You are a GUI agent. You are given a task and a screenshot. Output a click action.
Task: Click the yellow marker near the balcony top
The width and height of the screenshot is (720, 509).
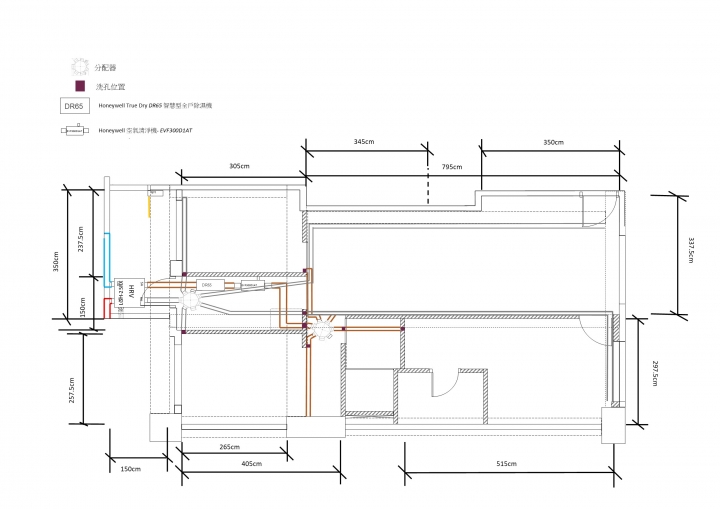(148, 206)
